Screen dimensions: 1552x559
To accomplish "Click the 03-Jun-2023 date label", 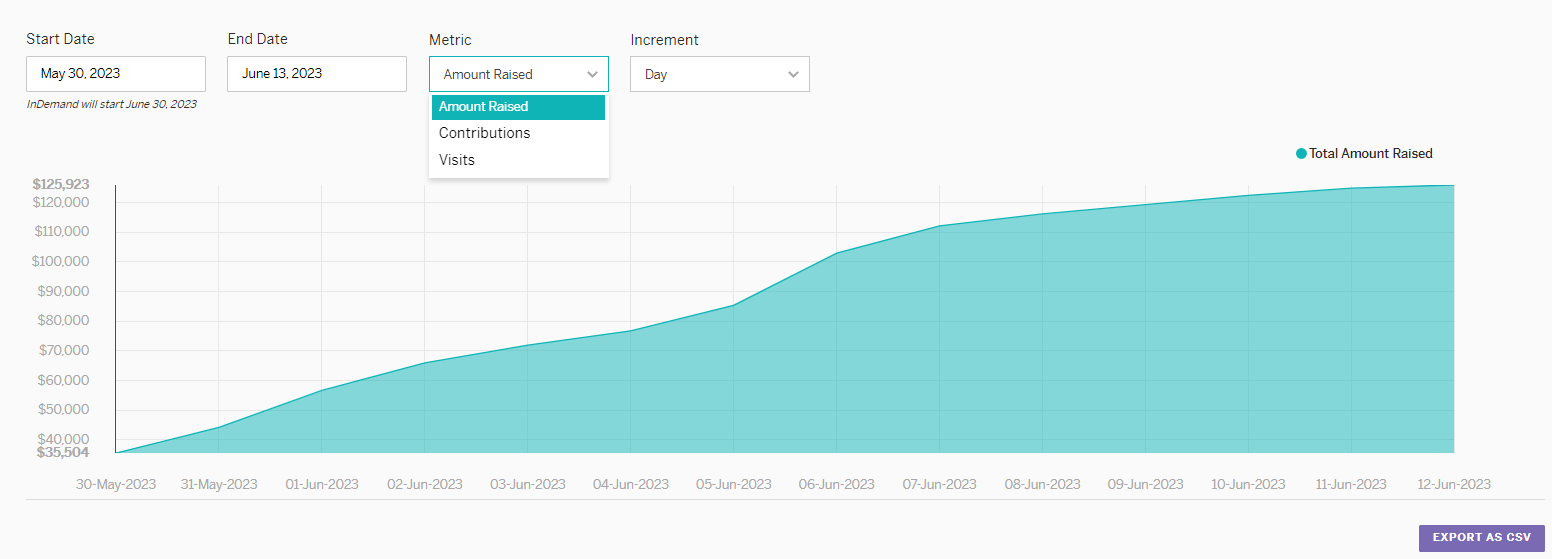I will point(527,484).
